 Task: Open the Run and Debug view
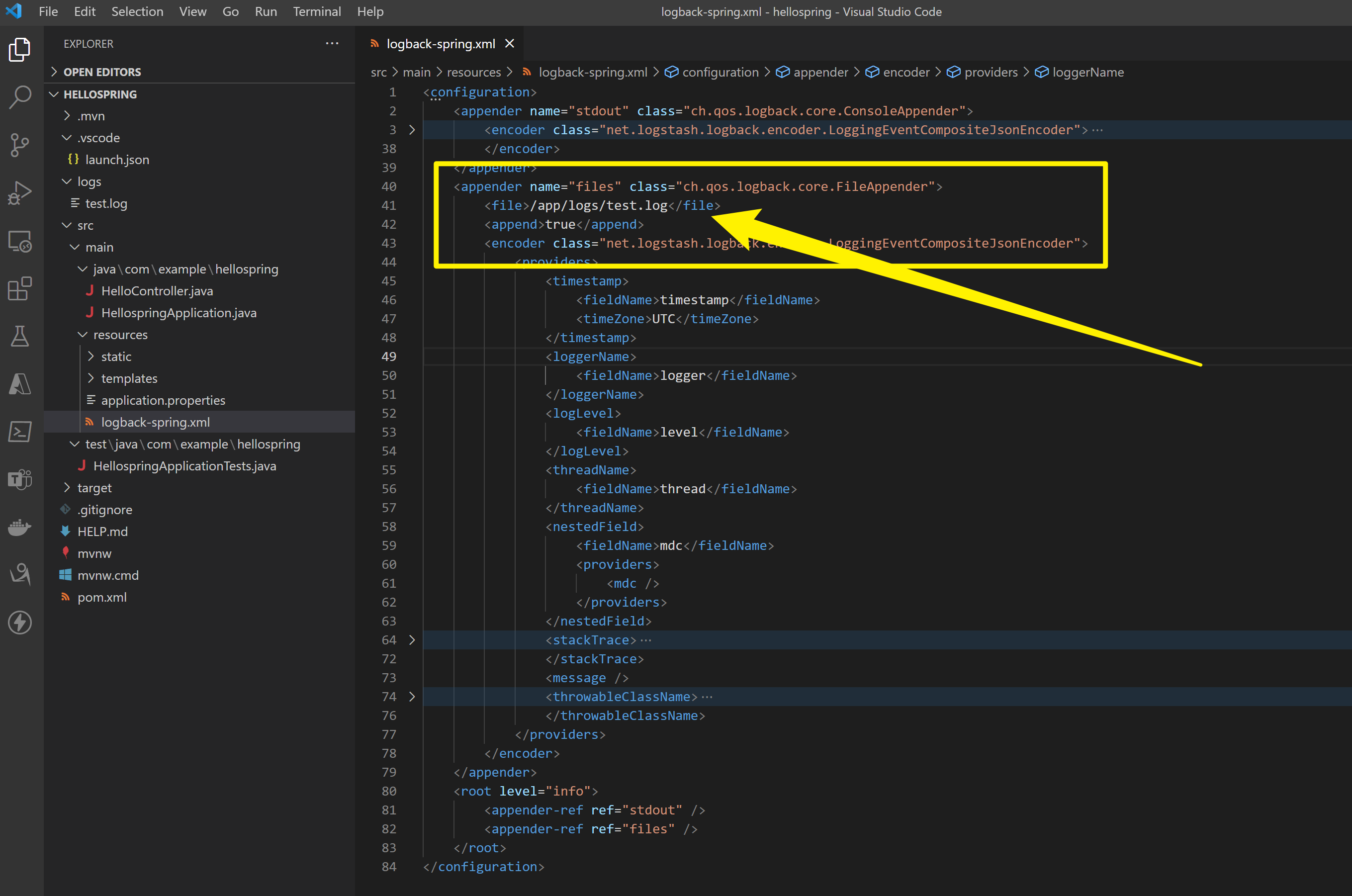click(x=20, y=193)
